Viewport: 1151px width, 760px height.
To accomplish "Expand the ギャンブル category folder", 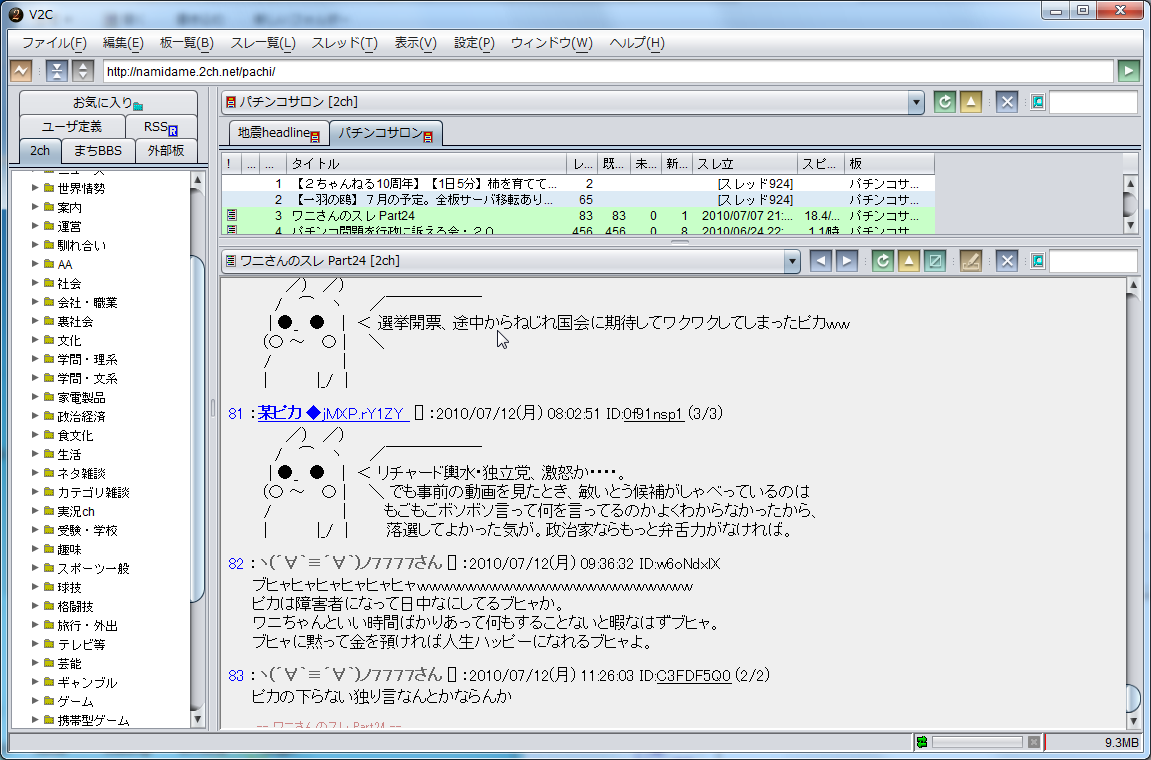I will (37, 682).
